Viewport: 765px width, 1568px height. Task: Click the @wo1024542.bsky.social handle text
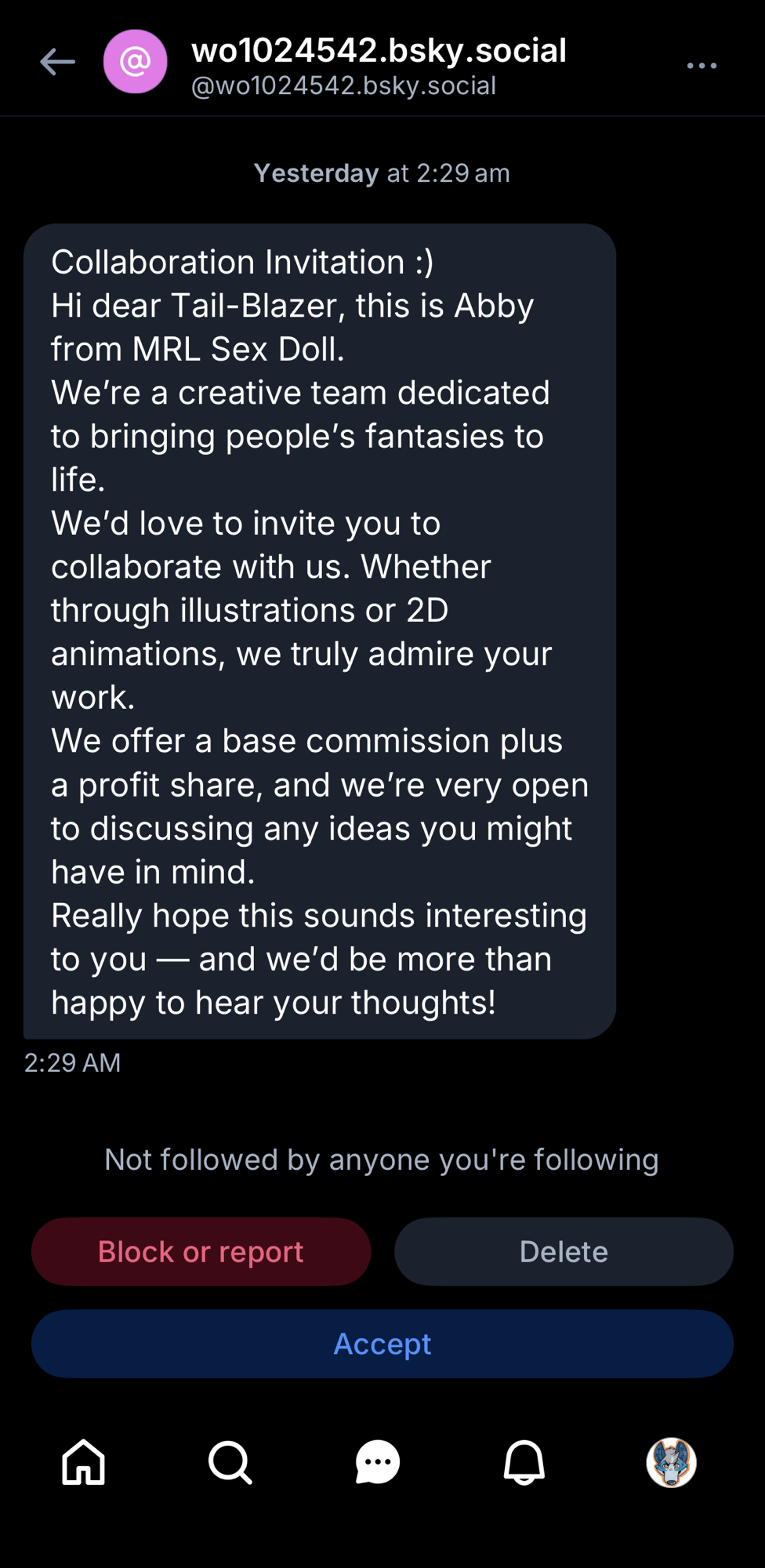point(343,85)
